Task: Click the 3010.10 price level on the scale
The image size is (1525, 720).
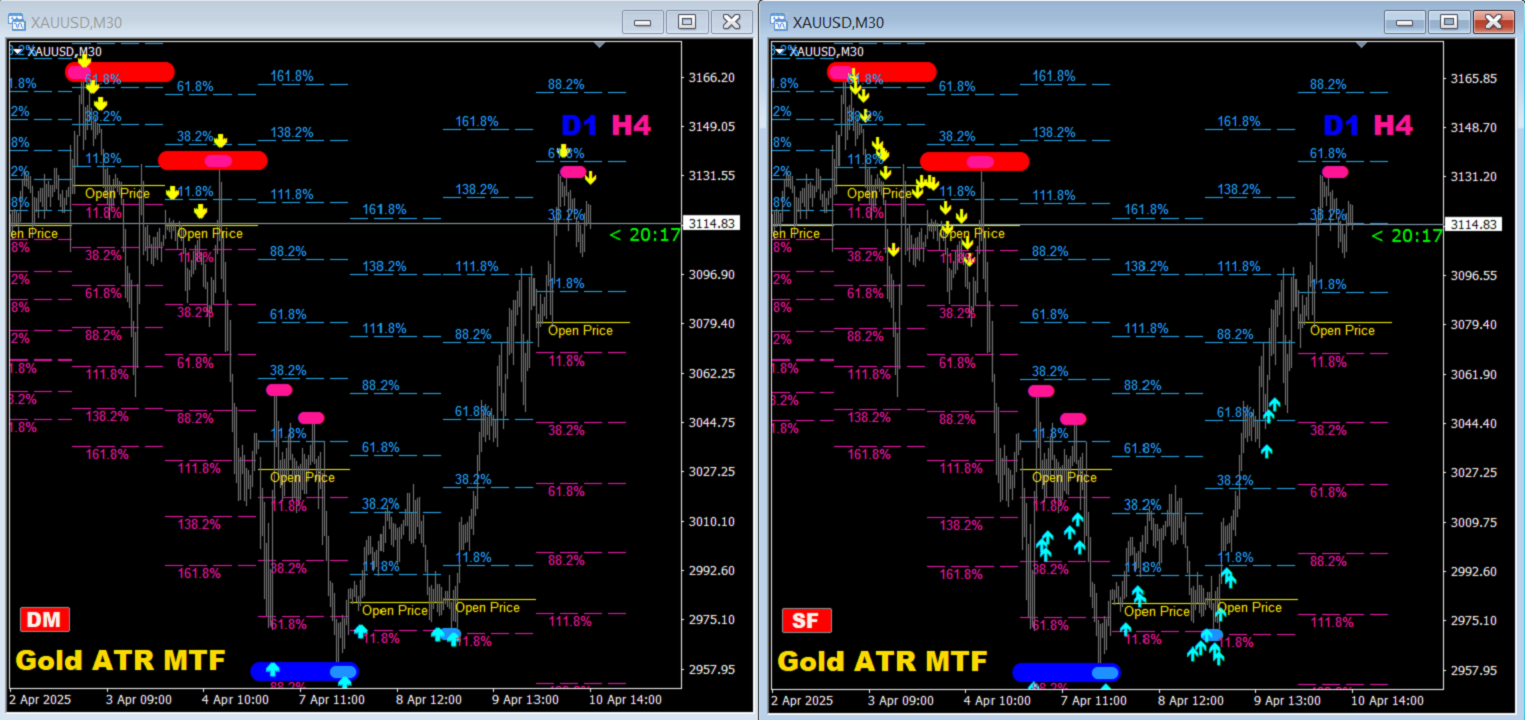Action: pyautogui.click(x=713, y=521)
